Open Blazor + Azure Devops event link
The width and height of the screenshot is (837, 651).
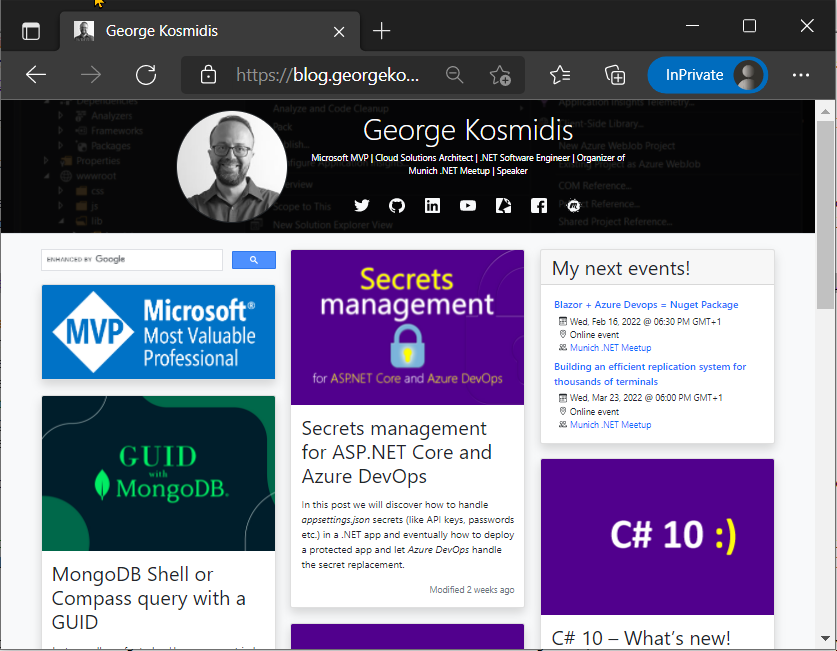coord(646,305)
